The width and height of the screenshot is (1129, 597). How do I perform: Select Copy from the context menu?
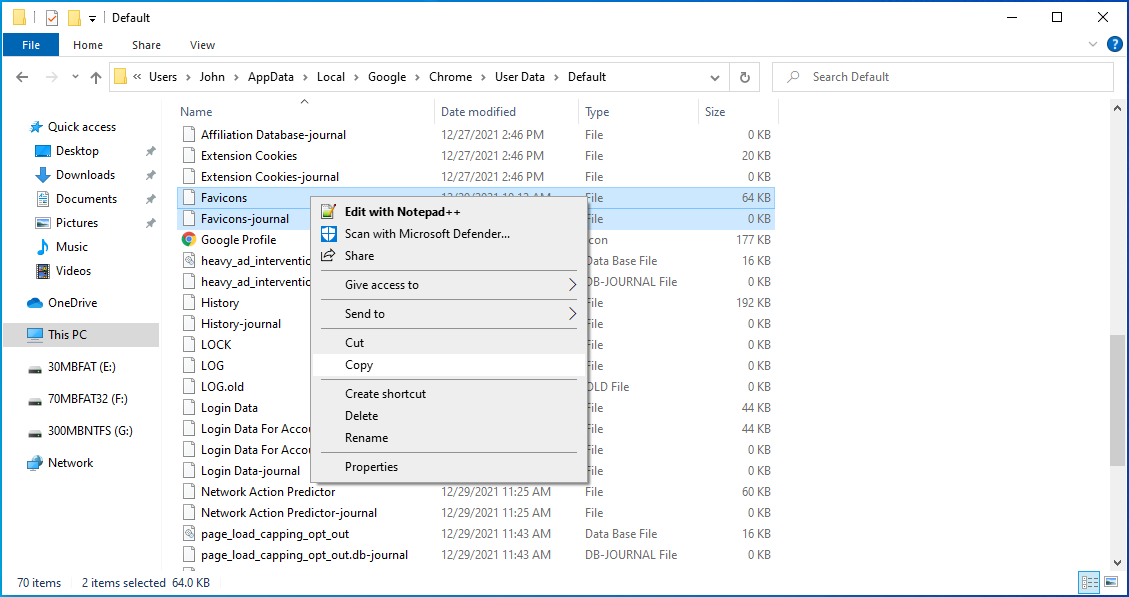pyautogui.click(x=359, y=365)
